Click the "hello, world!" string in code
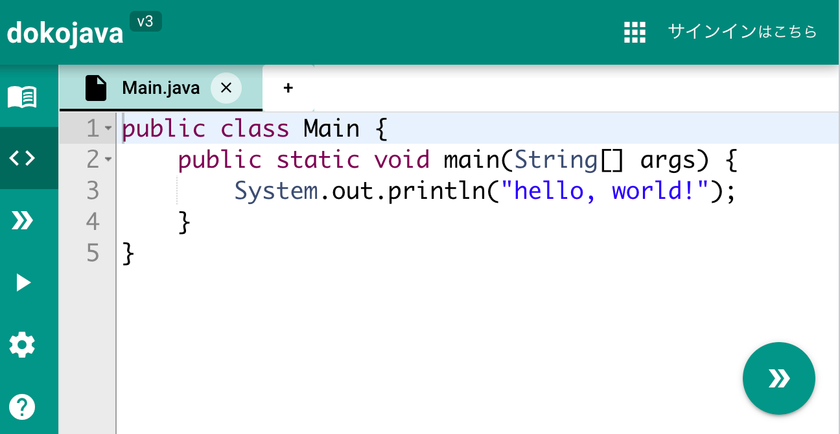Viewport: 840px width, 434px height. point(605,191)
